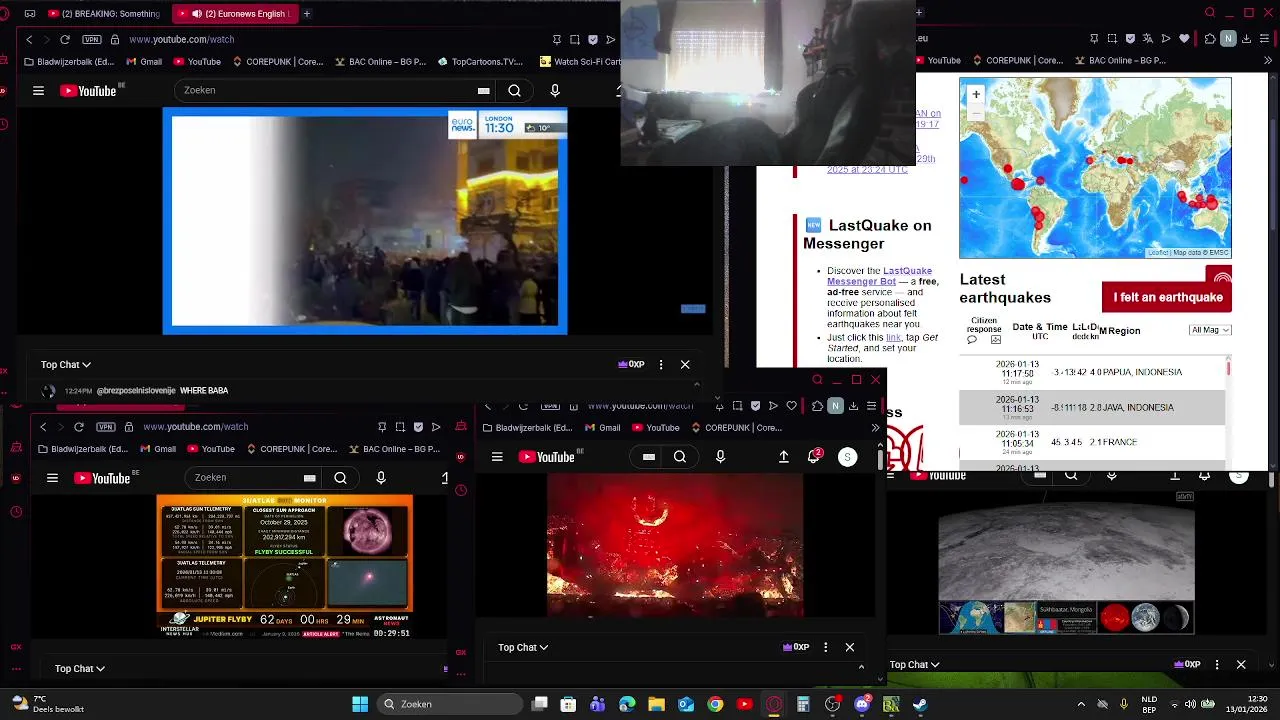Click the YouTube search magnifier in Euronews window

(514, 90)
